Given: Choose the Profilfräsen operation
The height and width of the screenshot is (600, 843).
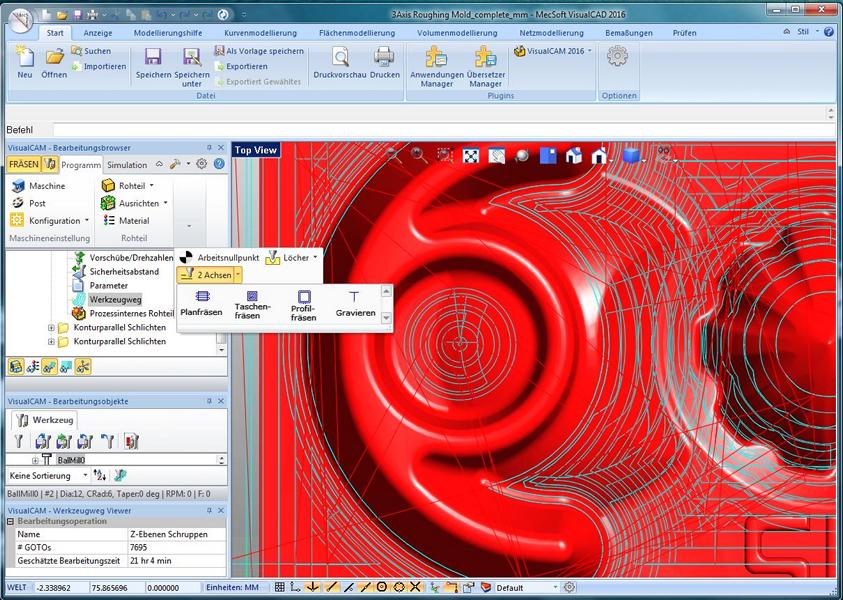Looking at the screenshot, I should [x=304, y=305].
